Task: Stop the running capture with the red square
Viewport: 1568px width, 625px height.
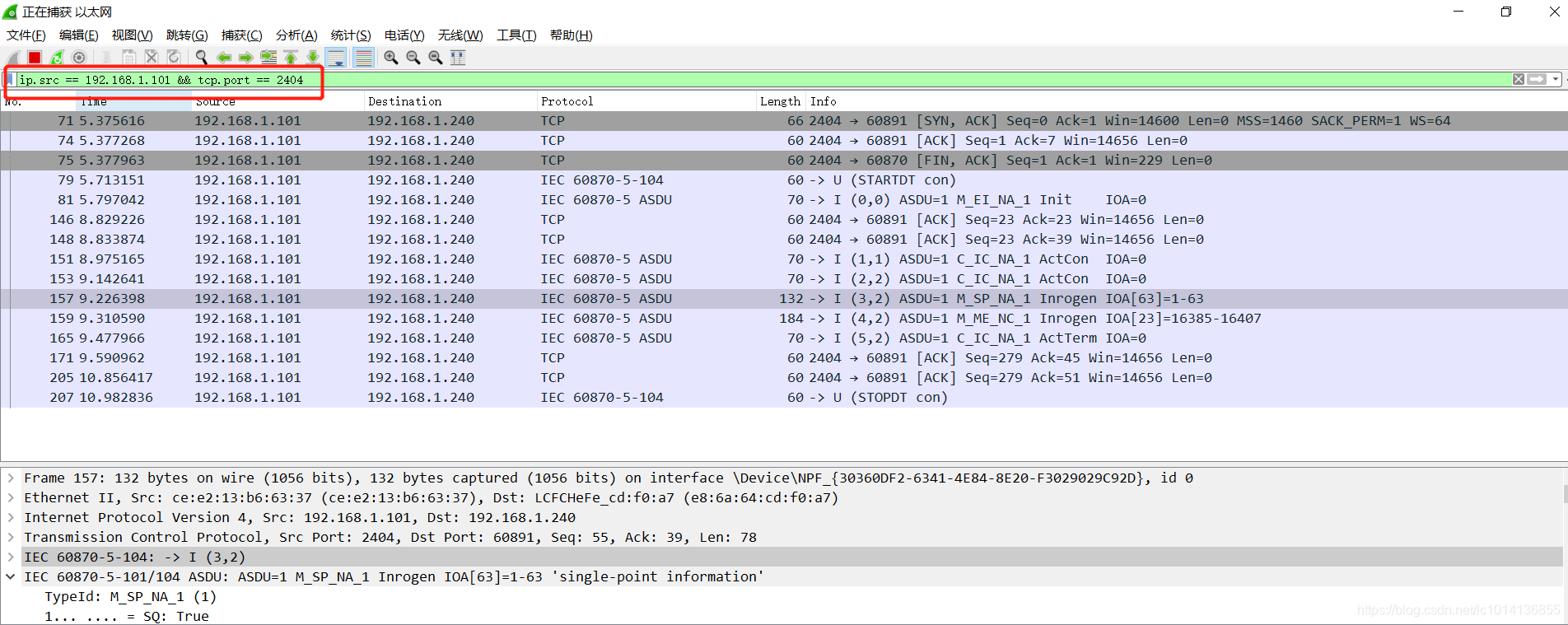Action: tap(35, 58)
